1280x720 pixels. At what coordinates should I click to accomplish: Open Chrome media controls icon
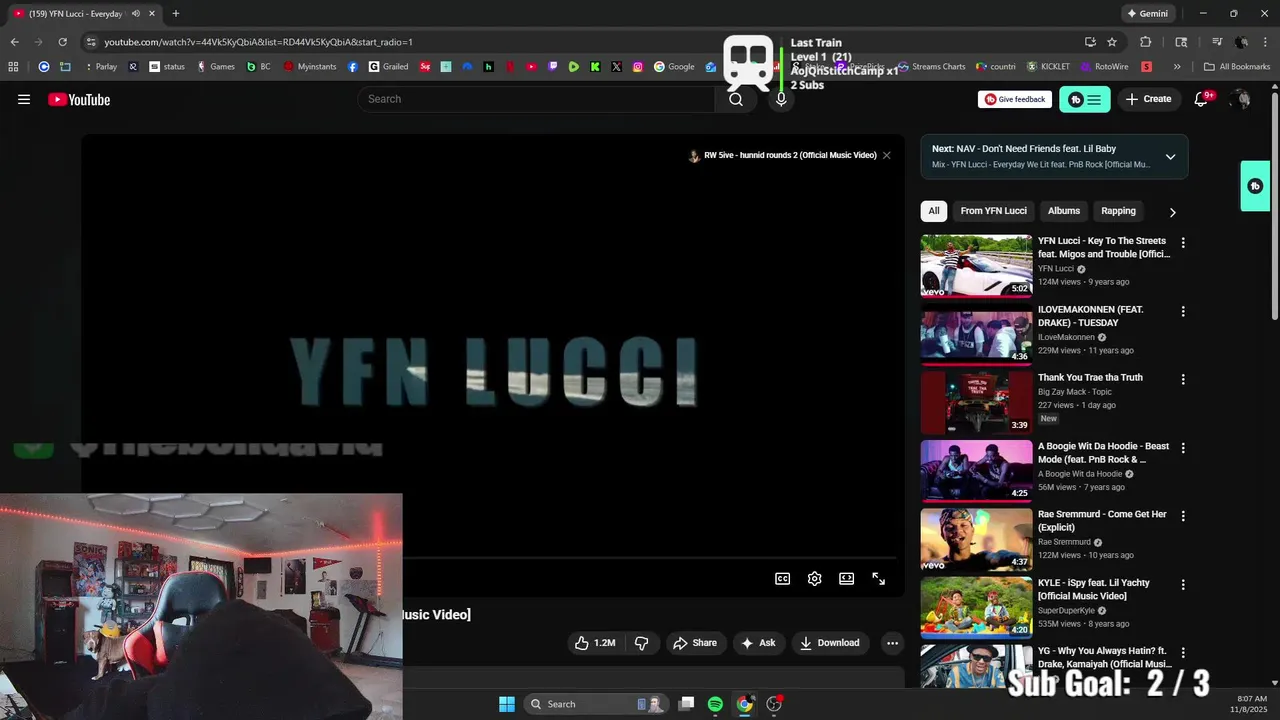(1217, 42)
